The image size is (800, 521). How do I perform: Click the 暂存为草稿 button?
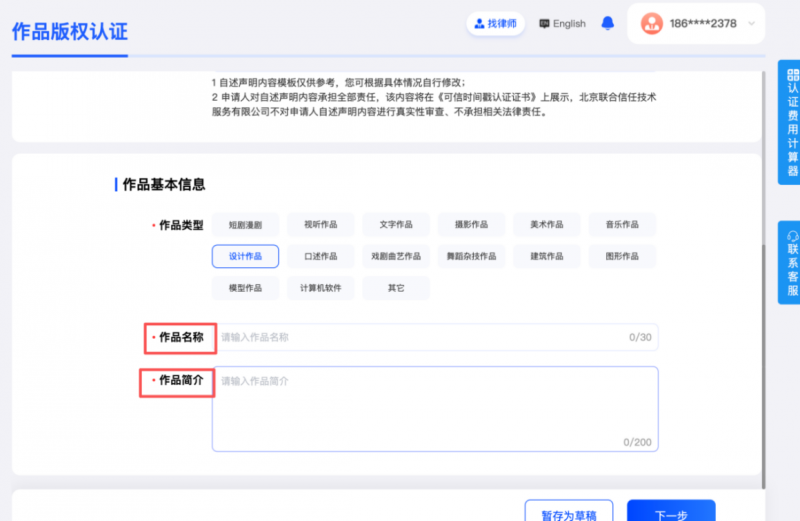click(x=569, y=514)
